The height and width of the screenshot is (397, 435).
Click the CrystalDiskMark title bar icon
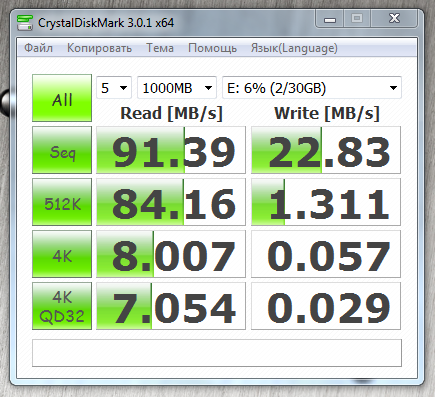pos(25,23)
